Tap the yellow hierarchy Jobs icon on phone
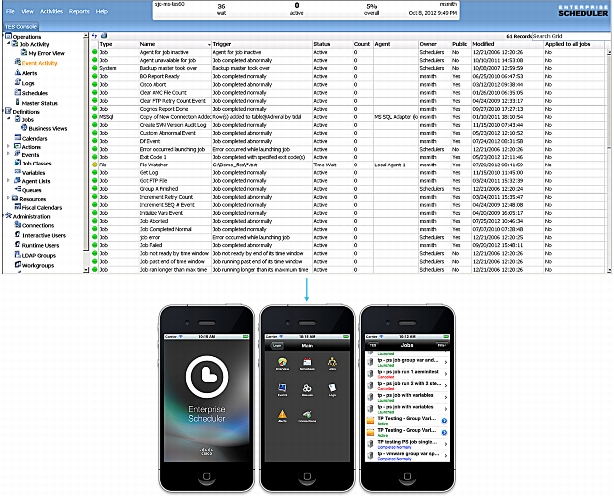Screen dimensions: 614x499 coord(332,362)
